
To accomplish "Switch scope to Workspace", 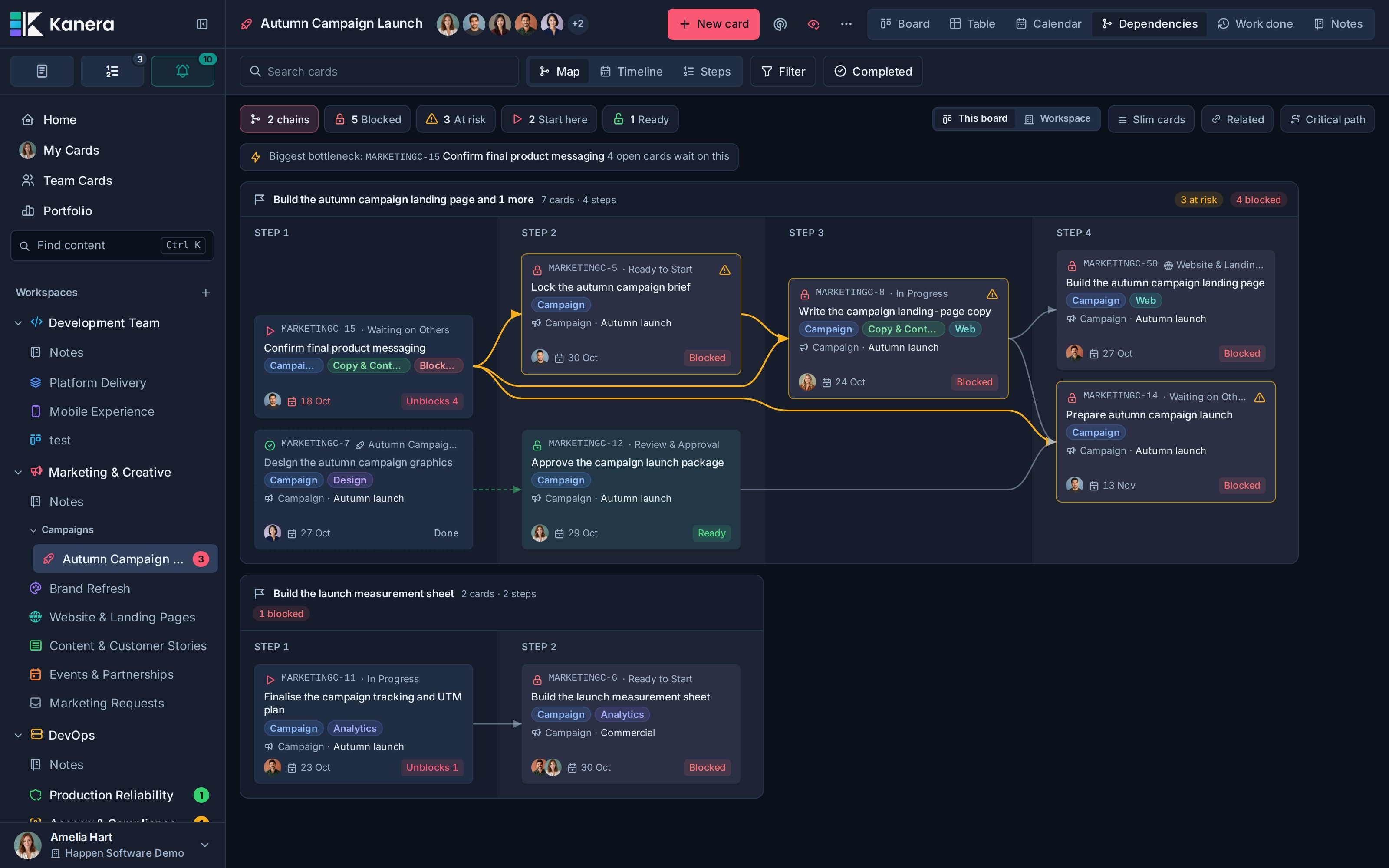I will click(1057, 119).
